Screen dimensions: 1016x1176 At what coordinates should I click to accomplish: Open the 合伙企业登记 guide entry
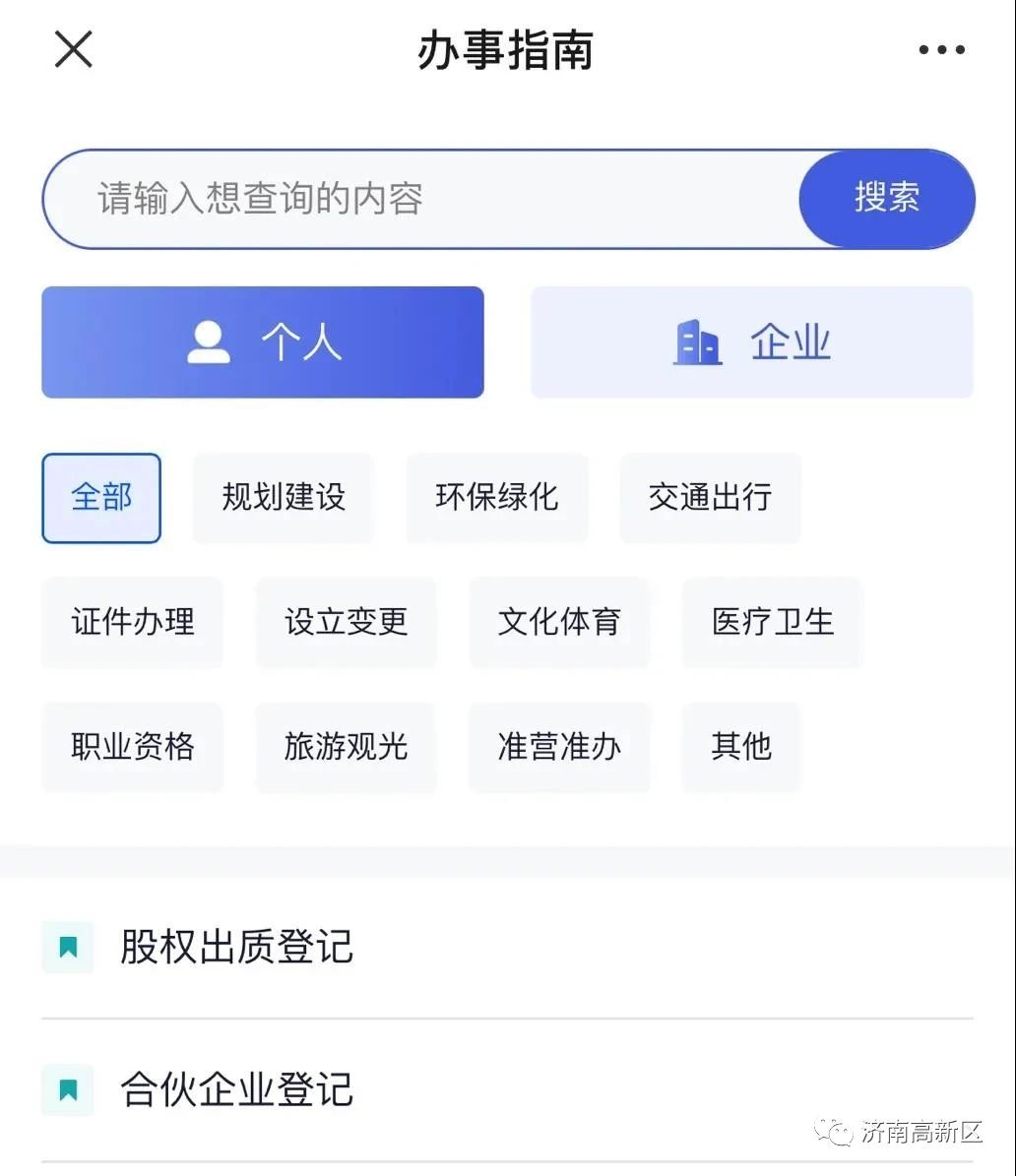click(x=507, y=1089)
